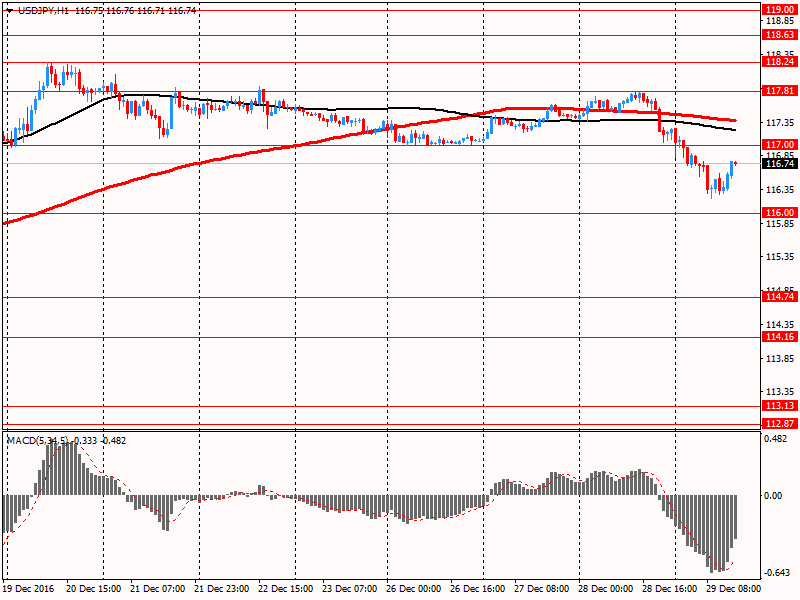The image size is (800, 600).
Task: Click the chart menu triangle beside USDJPY,H1
Action: (10, 11)
